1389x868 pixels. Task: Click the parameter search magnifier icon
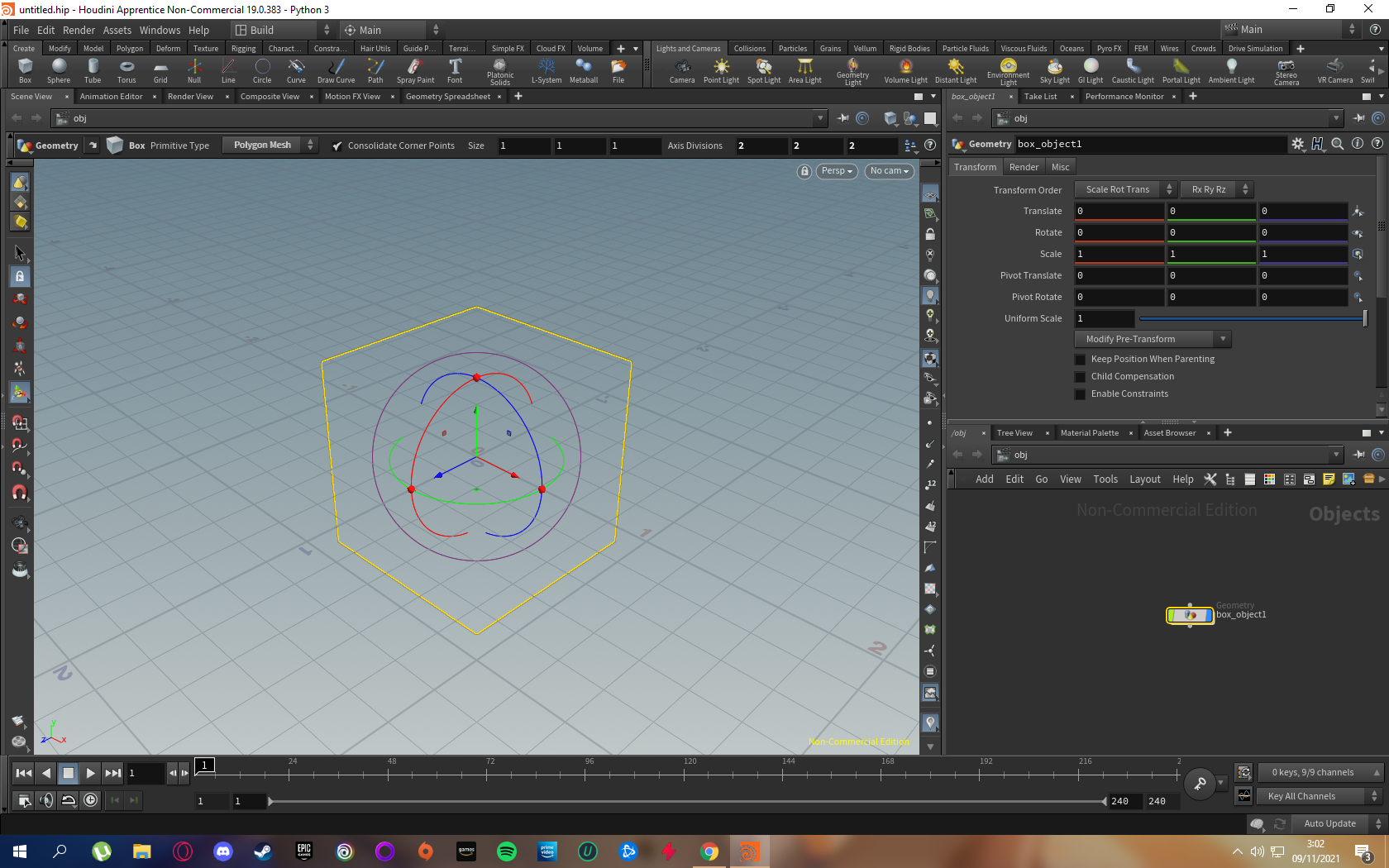point(1337,144)
